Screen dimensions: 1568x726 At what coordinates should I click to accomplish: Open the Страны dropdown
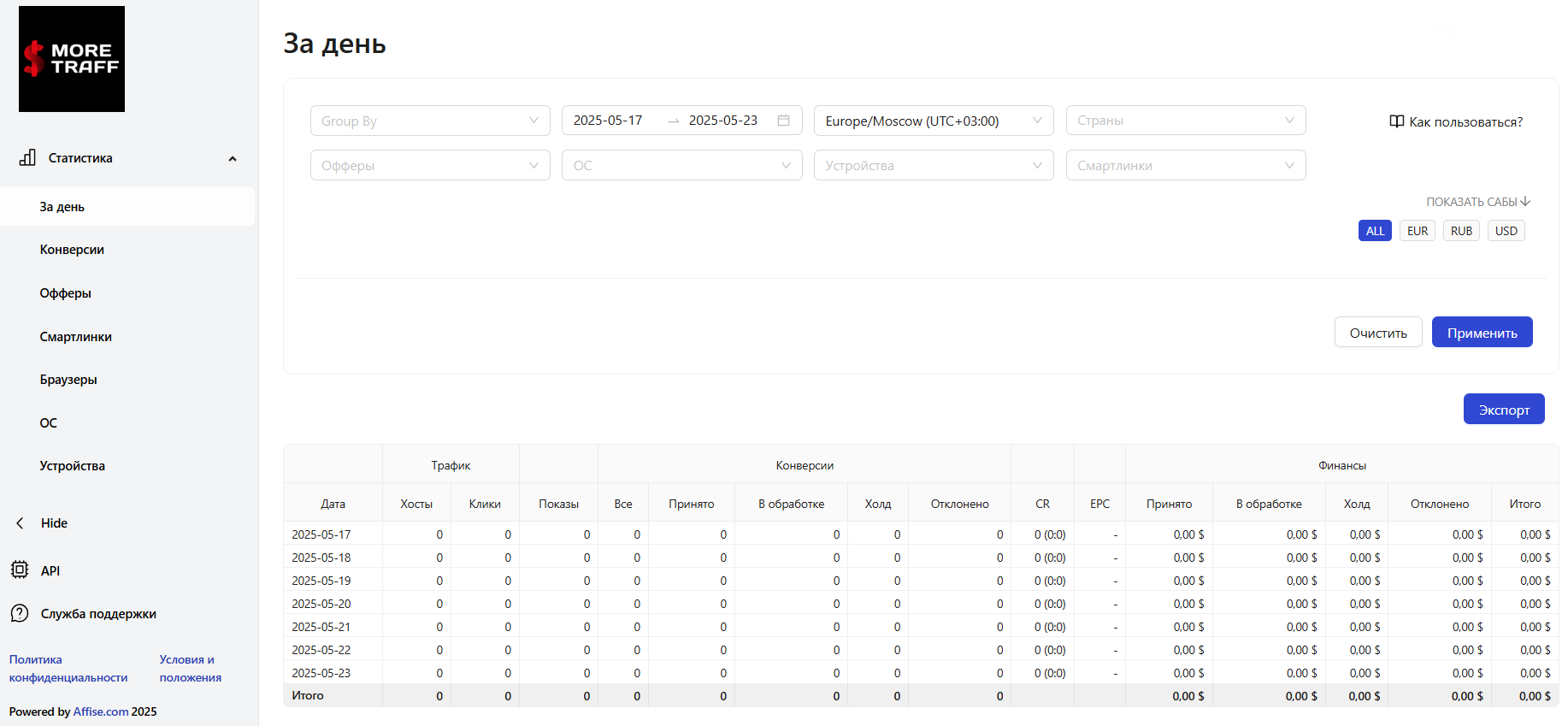(x=1186, y=121)
